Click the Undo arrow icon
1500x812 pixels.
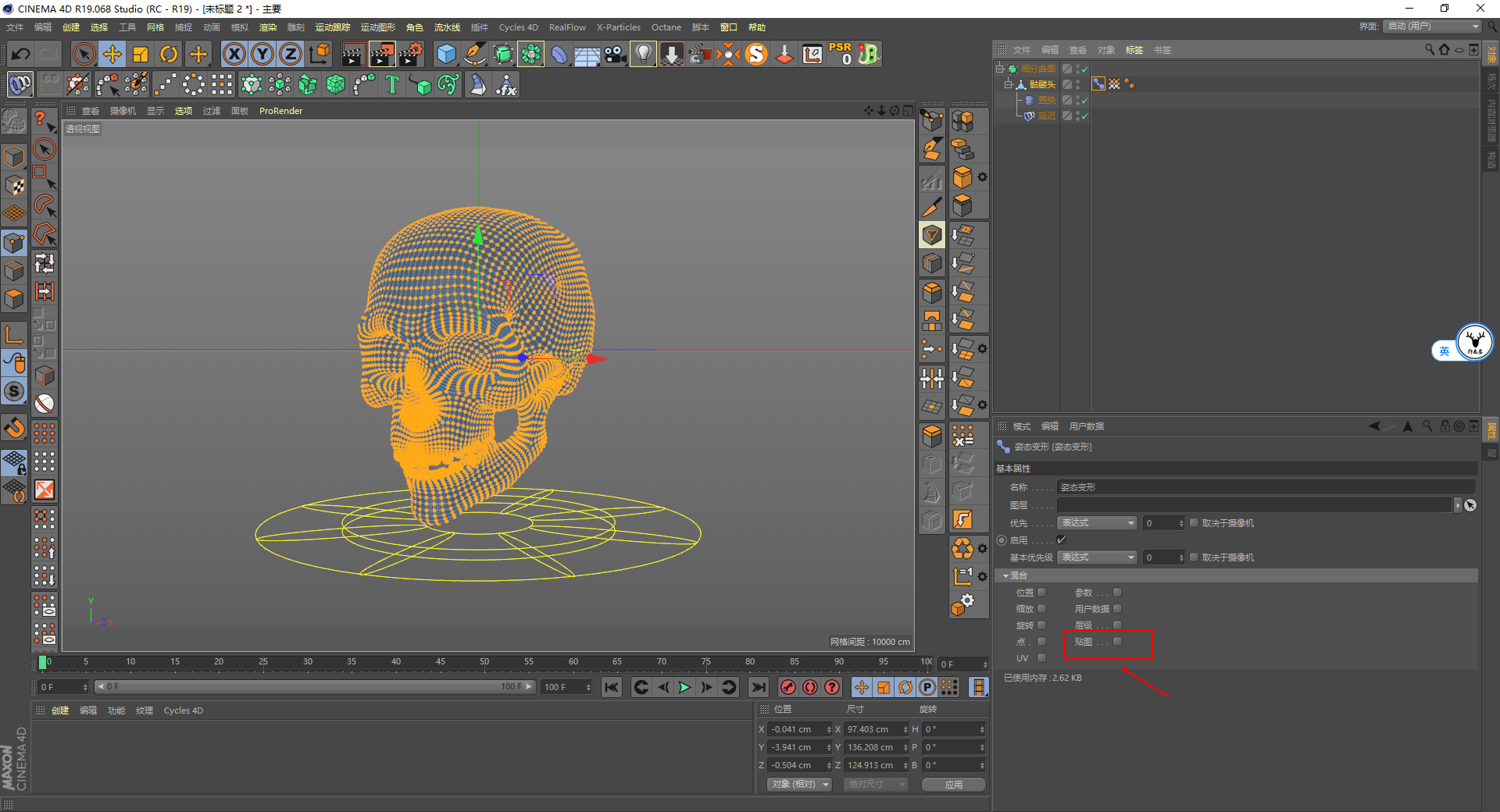click(x=21, y=54)
